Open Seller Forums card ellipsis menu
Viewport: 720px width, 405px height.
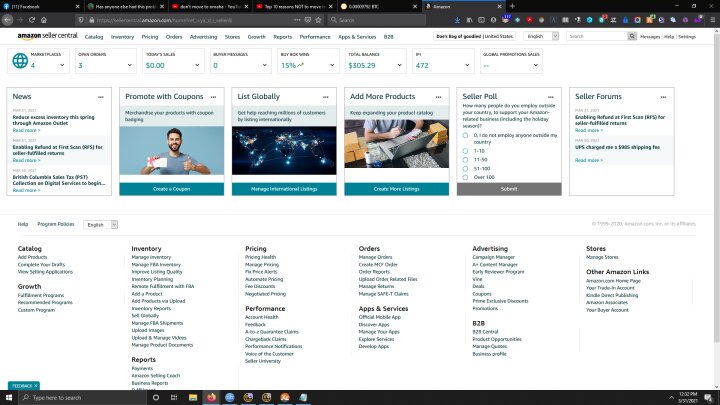click(664, 97)
